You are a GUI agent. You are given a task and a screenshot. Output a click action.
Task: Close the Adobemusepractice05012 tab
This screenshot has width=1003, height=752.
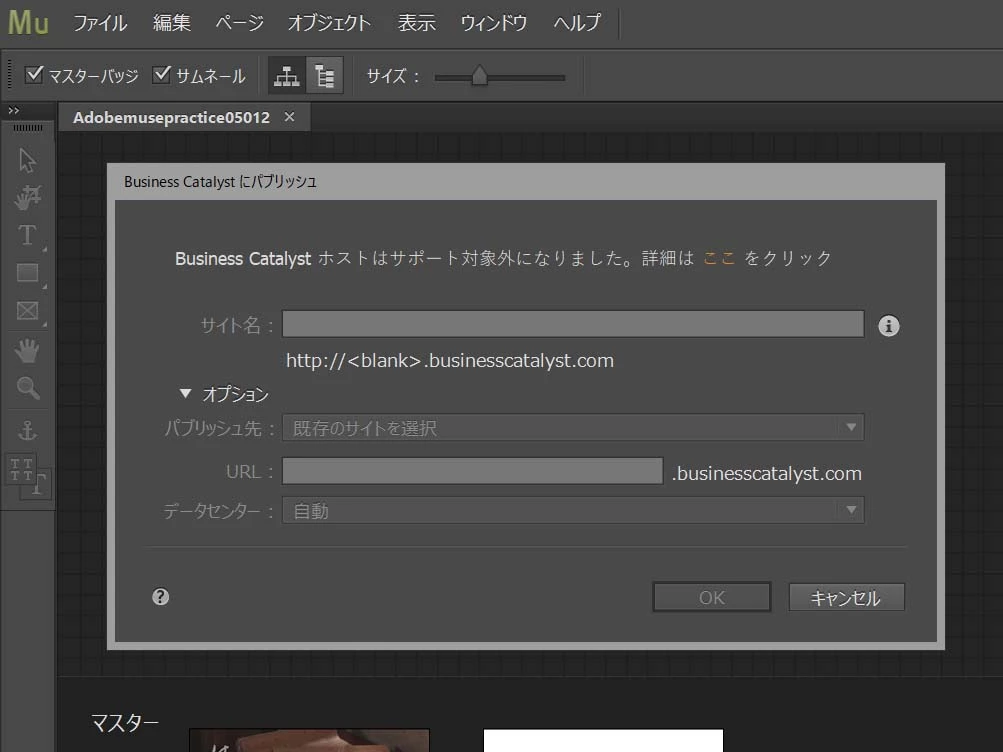pyautogui.click(x=289, y=117)
